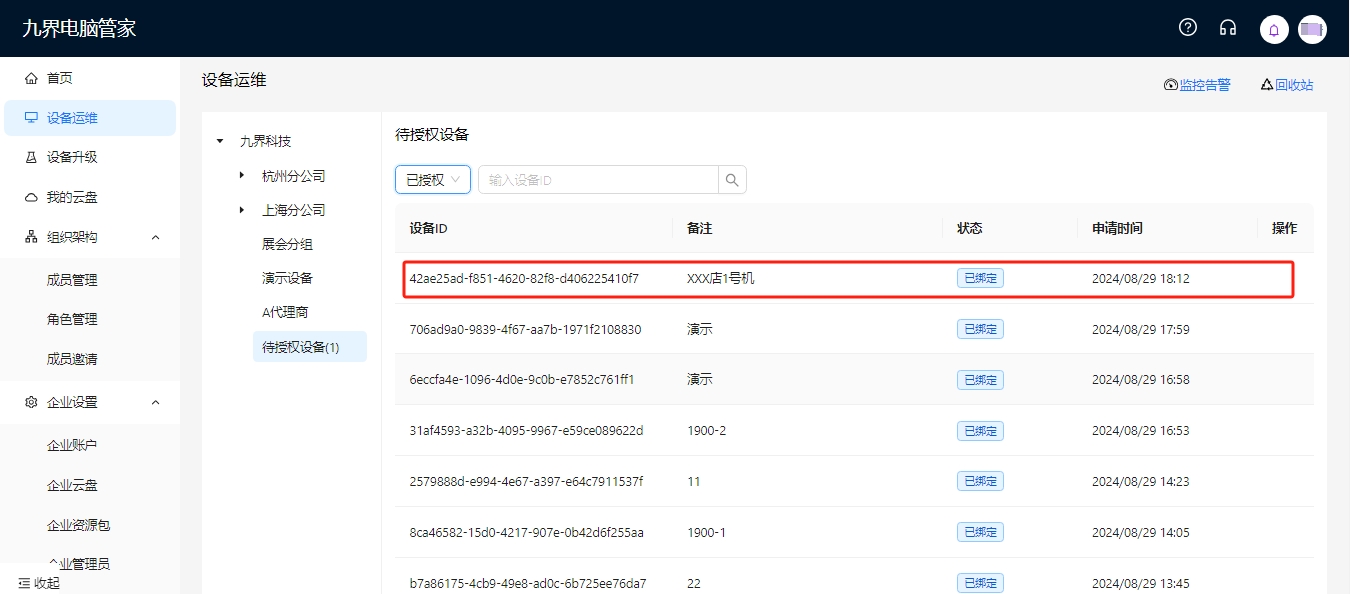
Task: Click the home icon beside 首页
Action: (x=31, y=78)
